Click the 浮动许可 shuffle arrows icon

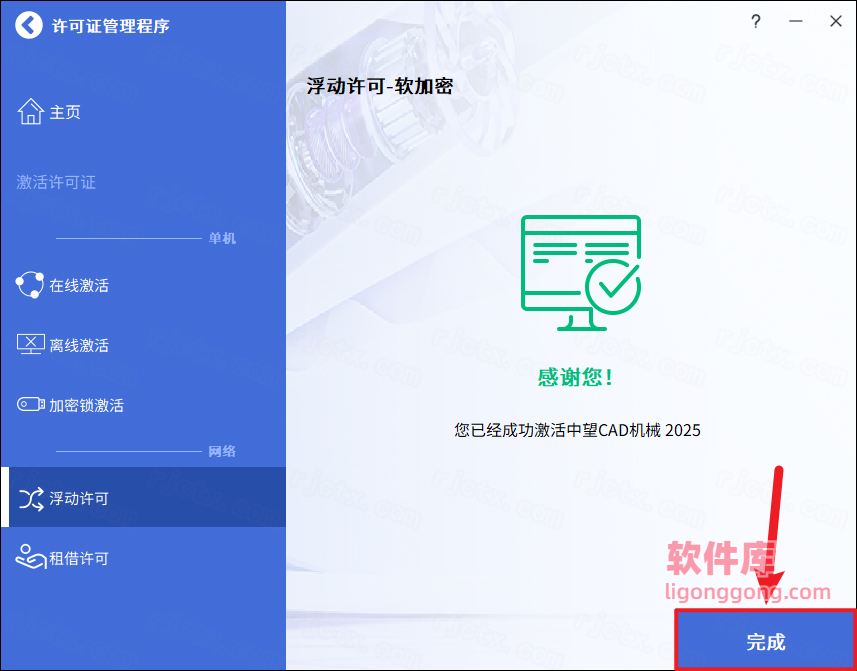tap(31, 499)
